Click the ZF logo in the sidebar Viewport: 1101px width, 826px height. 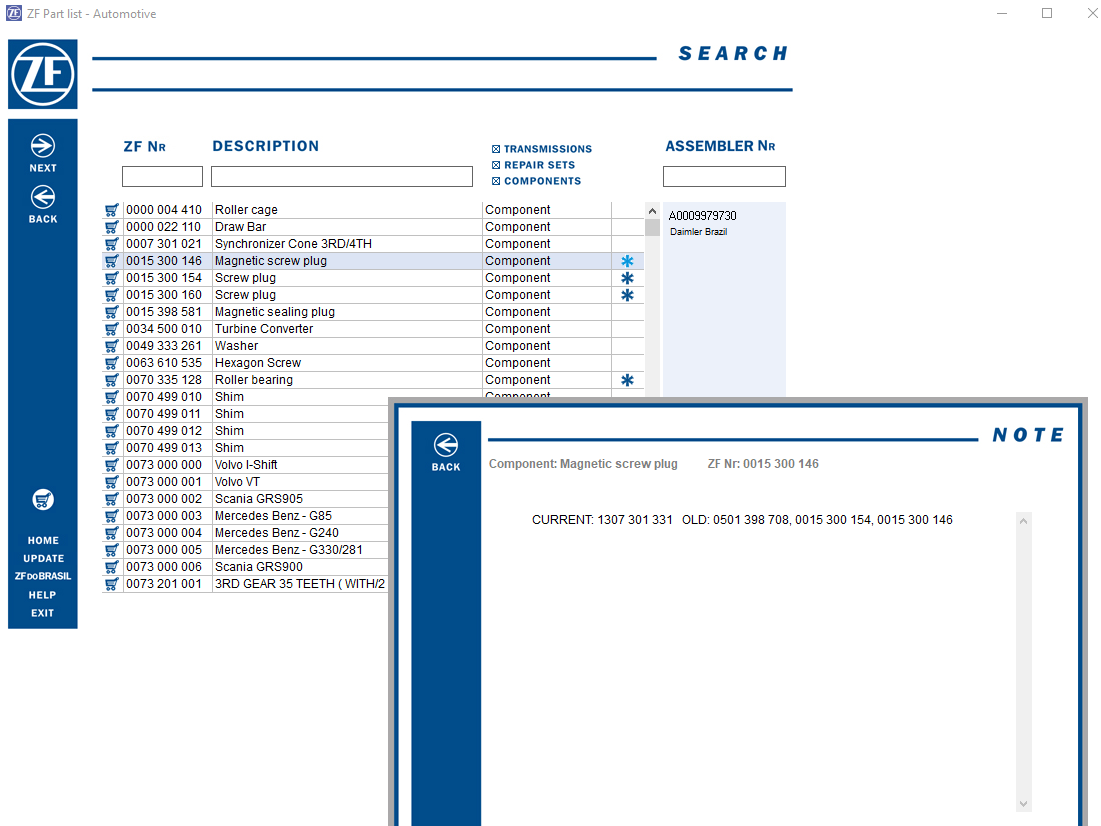[x=43, y=74]
